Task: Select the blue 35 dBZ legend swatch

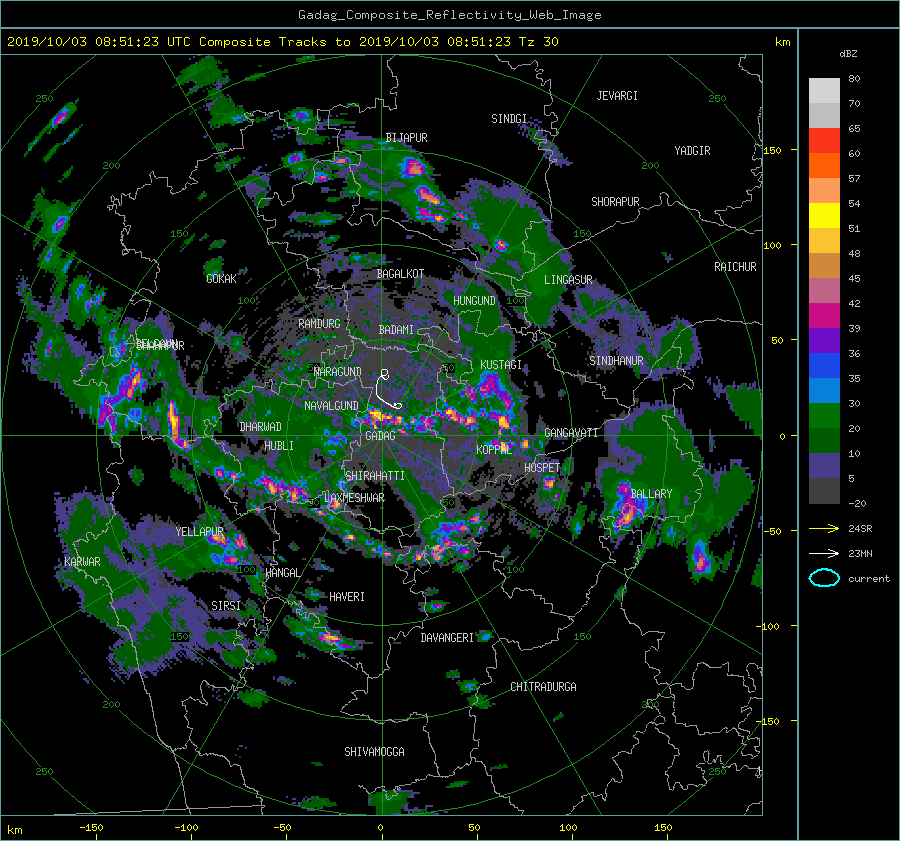Action: tap(824, 365)
